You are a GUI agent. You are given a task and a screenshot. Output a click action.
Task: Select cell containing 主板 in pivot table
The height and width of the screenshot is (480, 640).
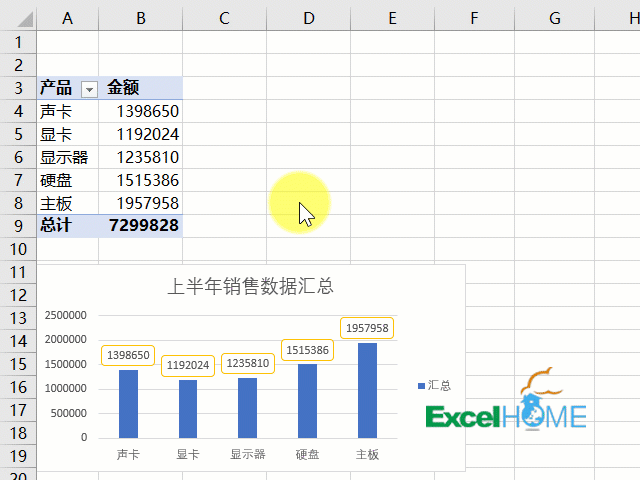[x=67, y=203]
